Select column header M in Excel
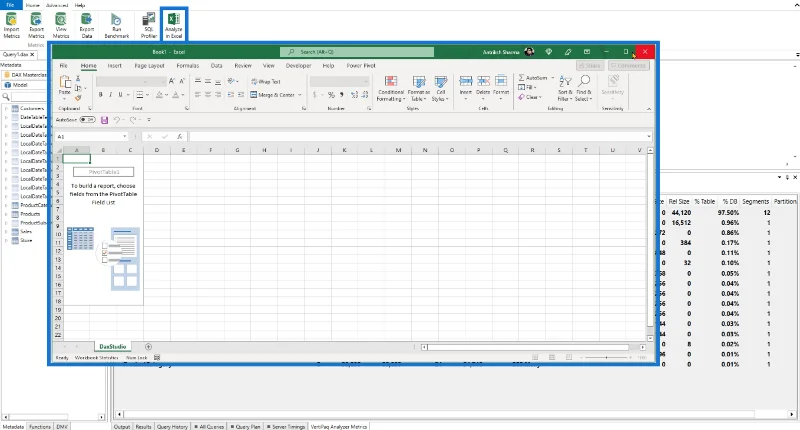This screenshot has width=800, height=430. [x=398, y=150]
